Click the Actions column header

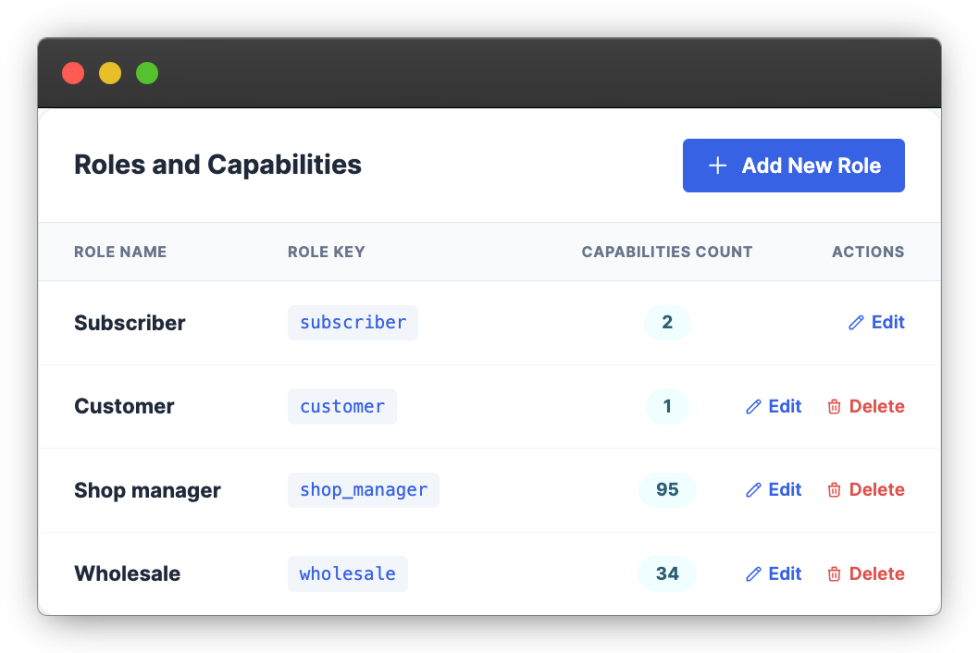point(868,252)
